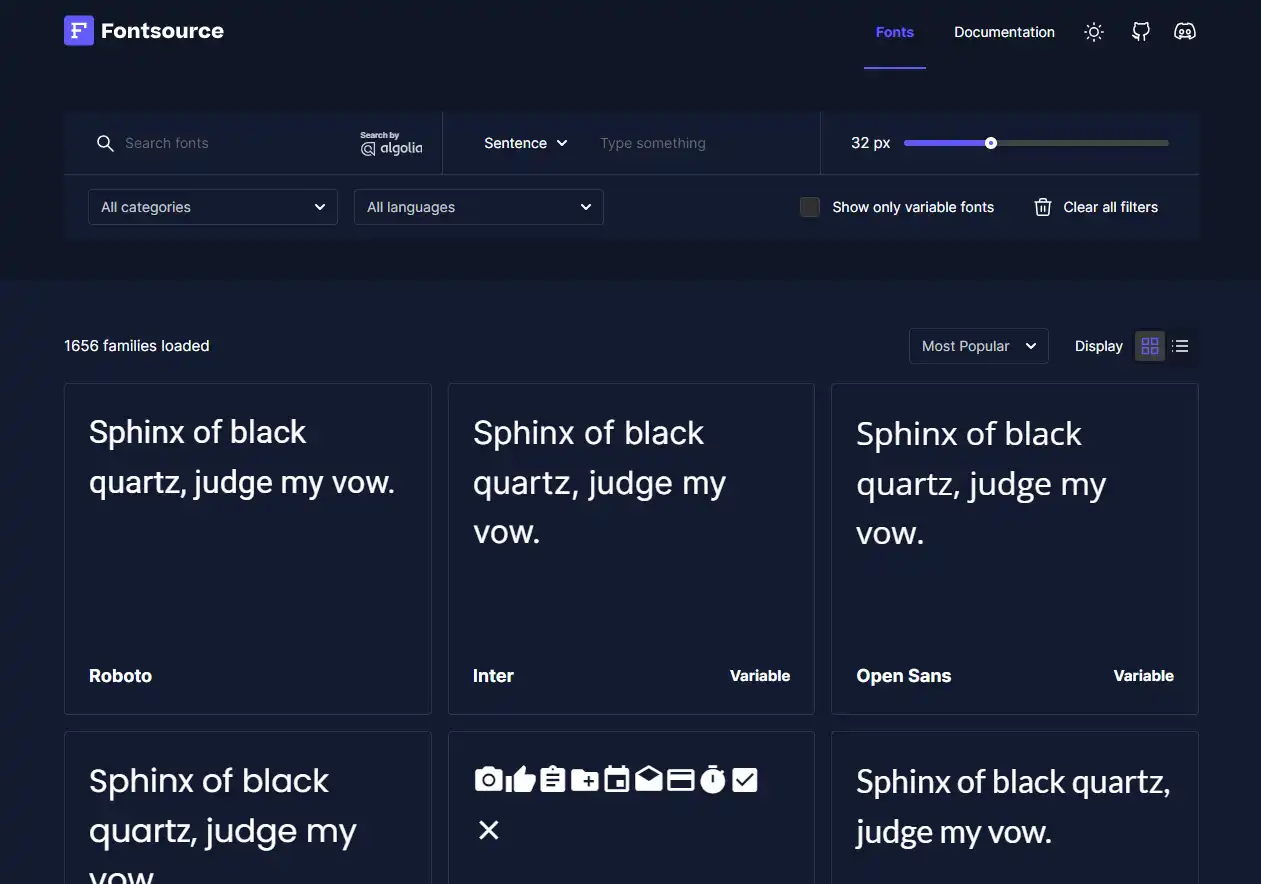
Task: Open the Most Popular sort dropdown
Action: pos(979,346)
